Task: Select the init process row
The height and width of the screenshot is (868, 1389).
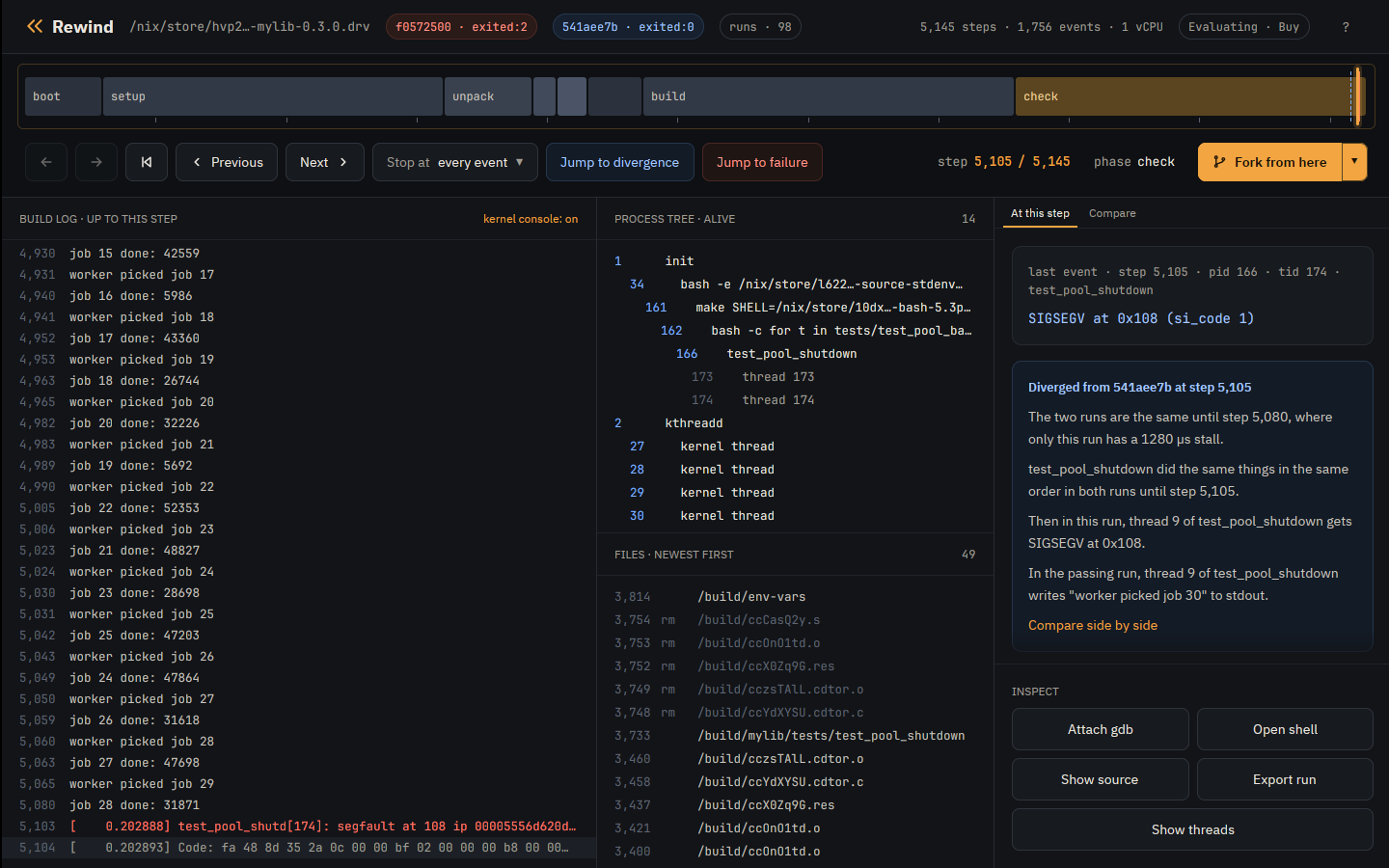Action: [x=795, y=261]
